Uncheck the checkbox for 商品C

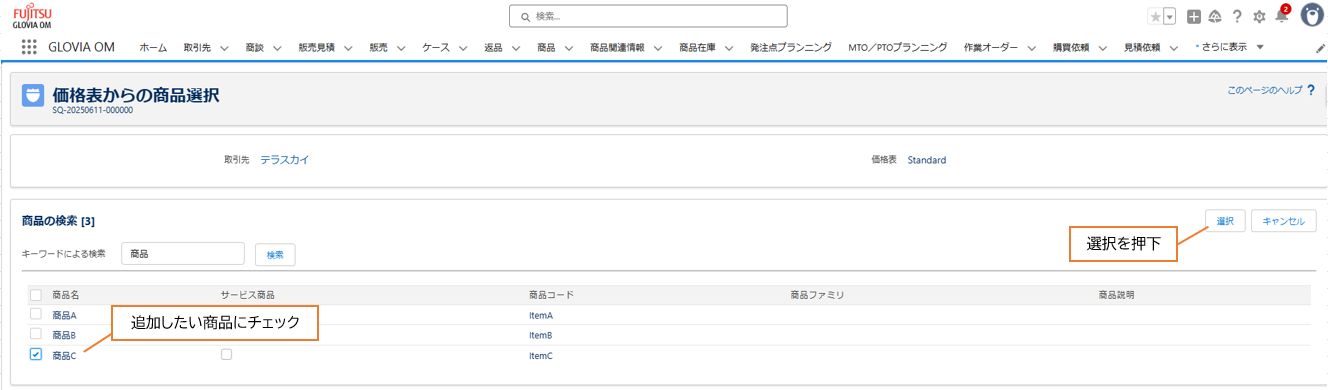(36, 354)
